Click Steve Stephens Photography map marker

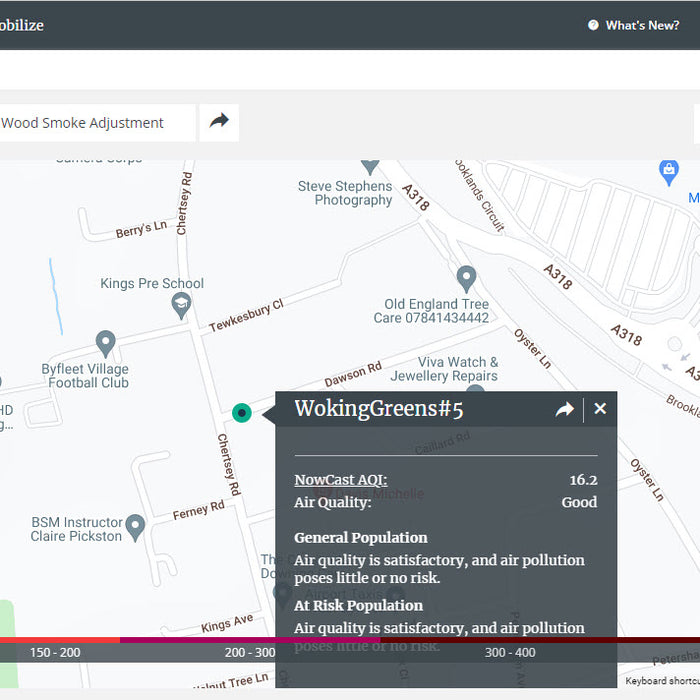click(371, 164)
